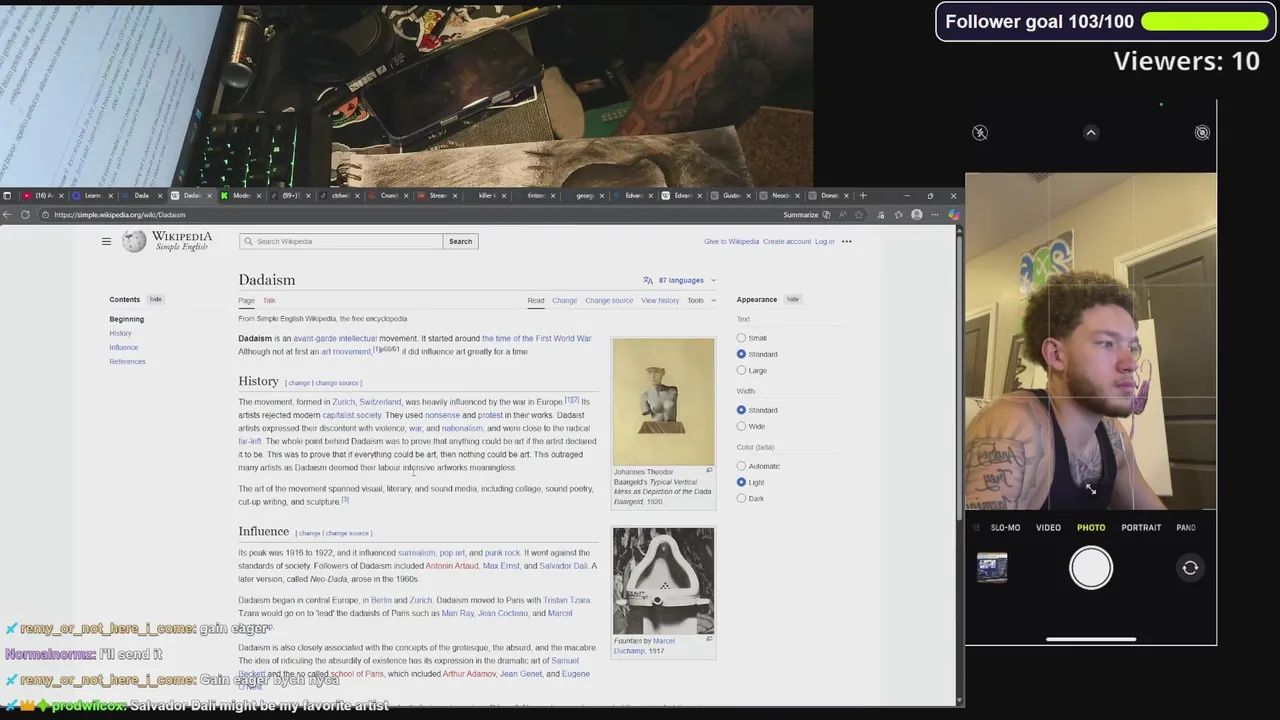Select Large text size
The width and height of the screenshot is (1280, 720).
point(741,370)
